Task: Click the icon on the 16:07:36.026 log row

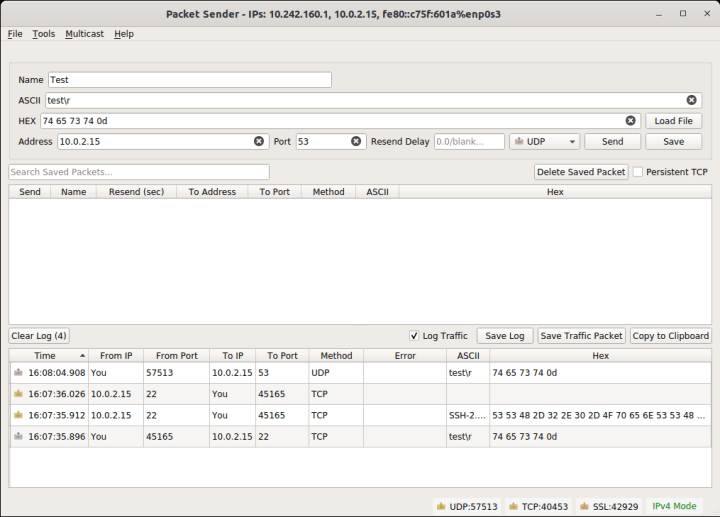Action: [18, 393]
